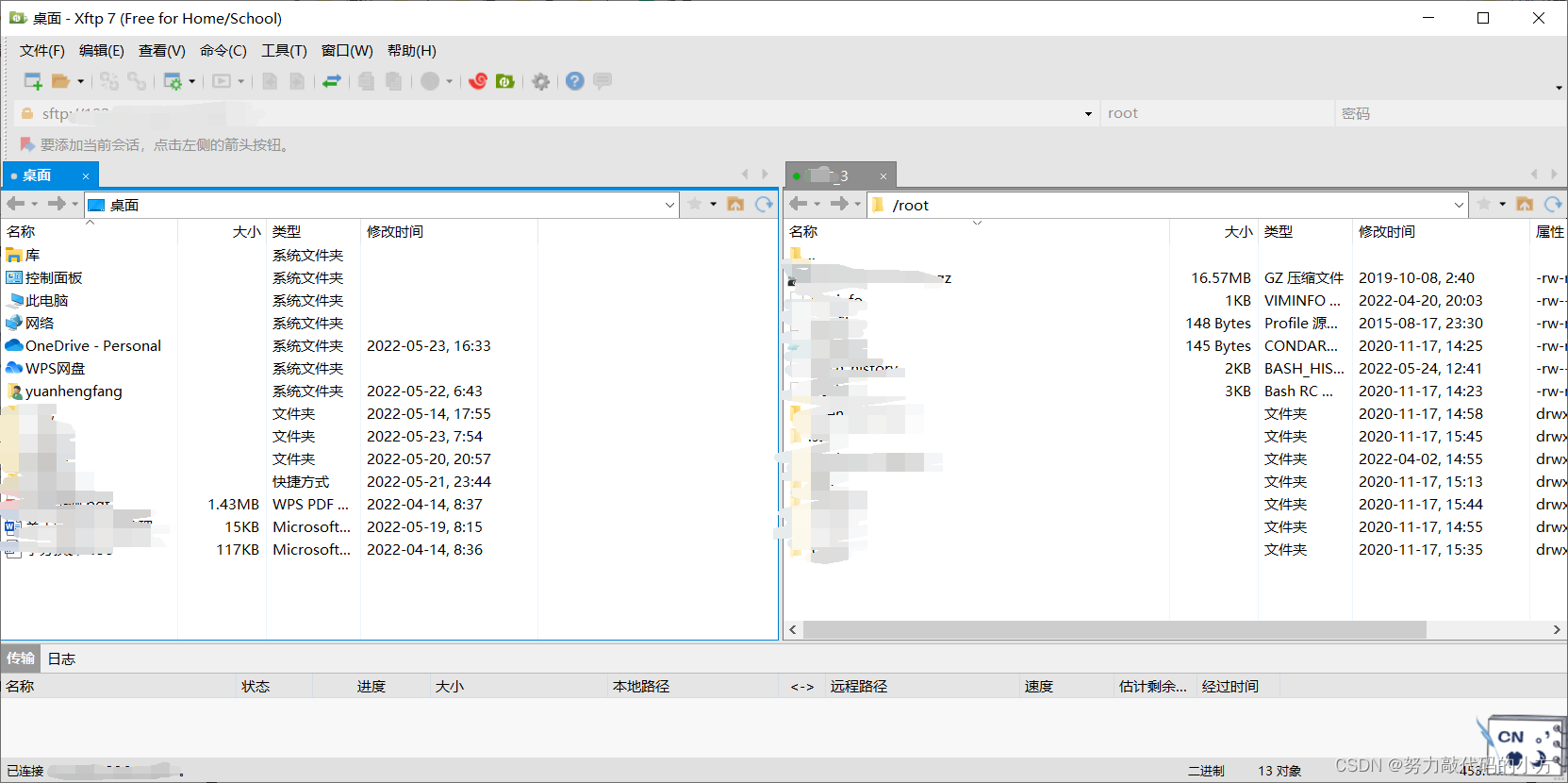Open the 查看(V) menu
The height and width of the screenshot is (783, 1568).
162,51
